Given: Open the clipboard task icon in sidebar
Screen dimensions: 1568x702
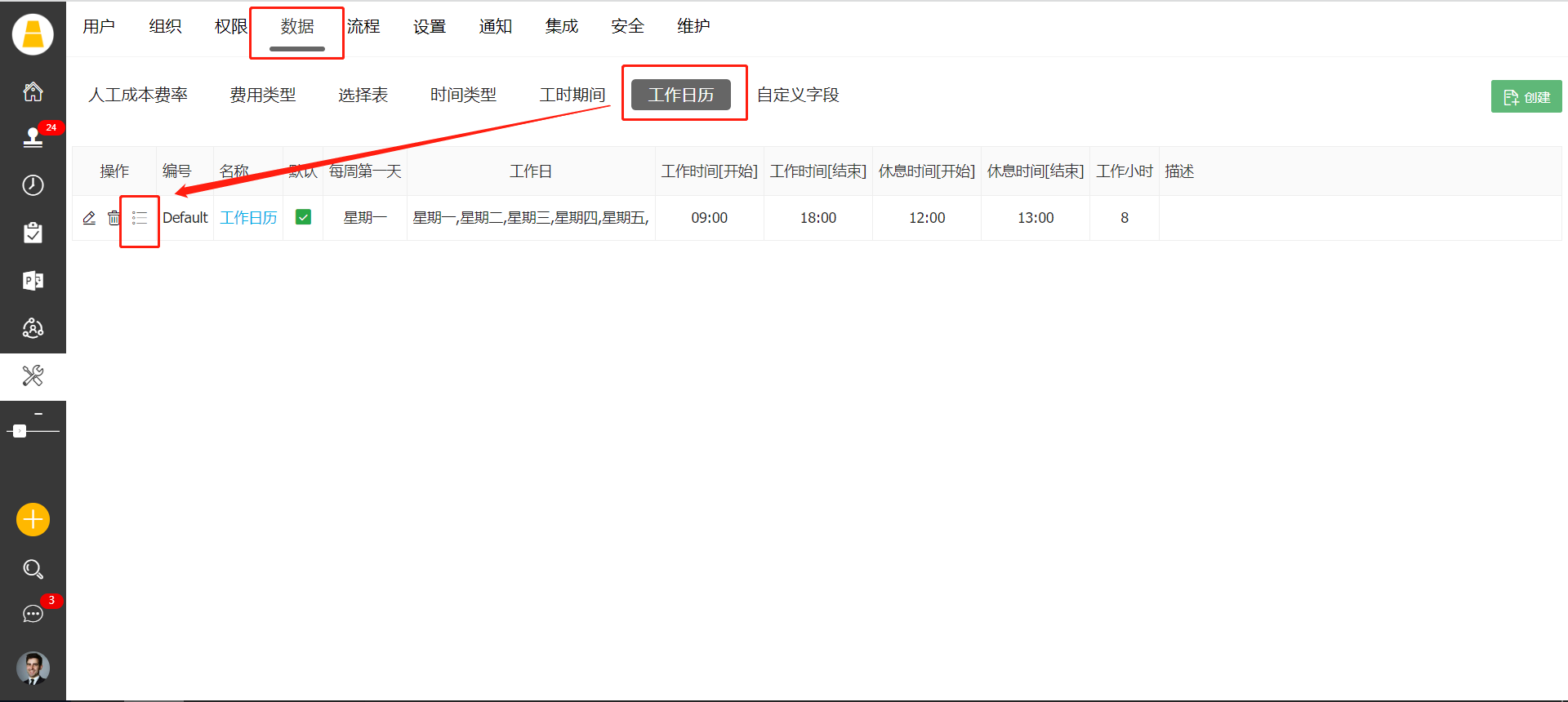Looking at the screenshot, I should tap(33, 233).
